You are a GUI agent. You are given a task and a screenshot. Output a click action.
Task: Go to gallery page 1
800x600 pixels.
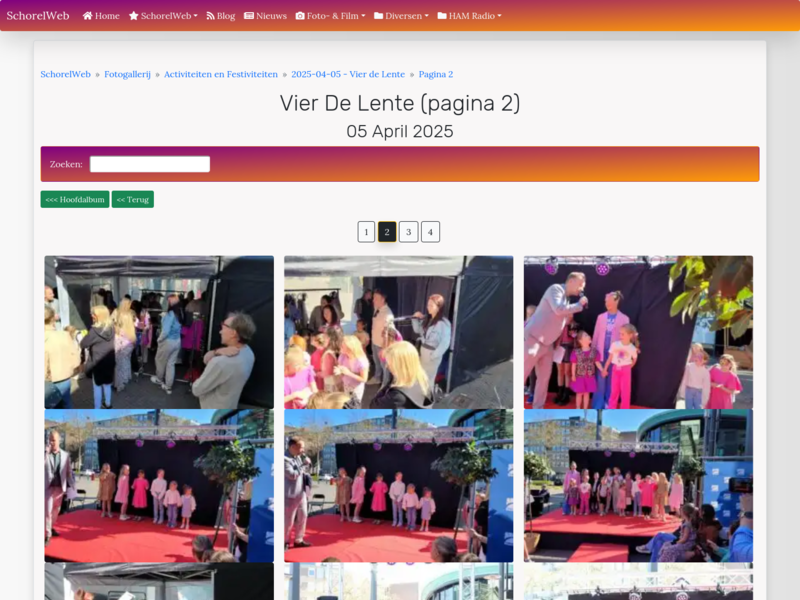pos(366,232)
